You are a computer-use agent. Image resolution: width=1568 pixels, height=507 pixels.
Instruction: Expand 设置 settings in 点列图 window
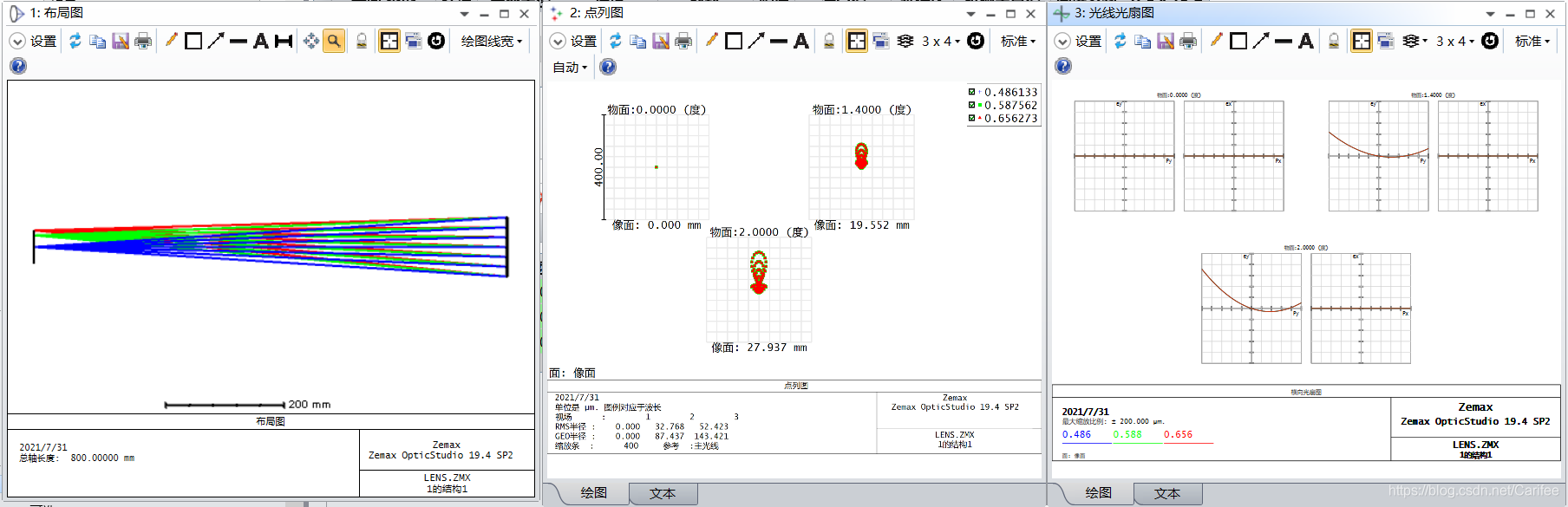point(573,41)
